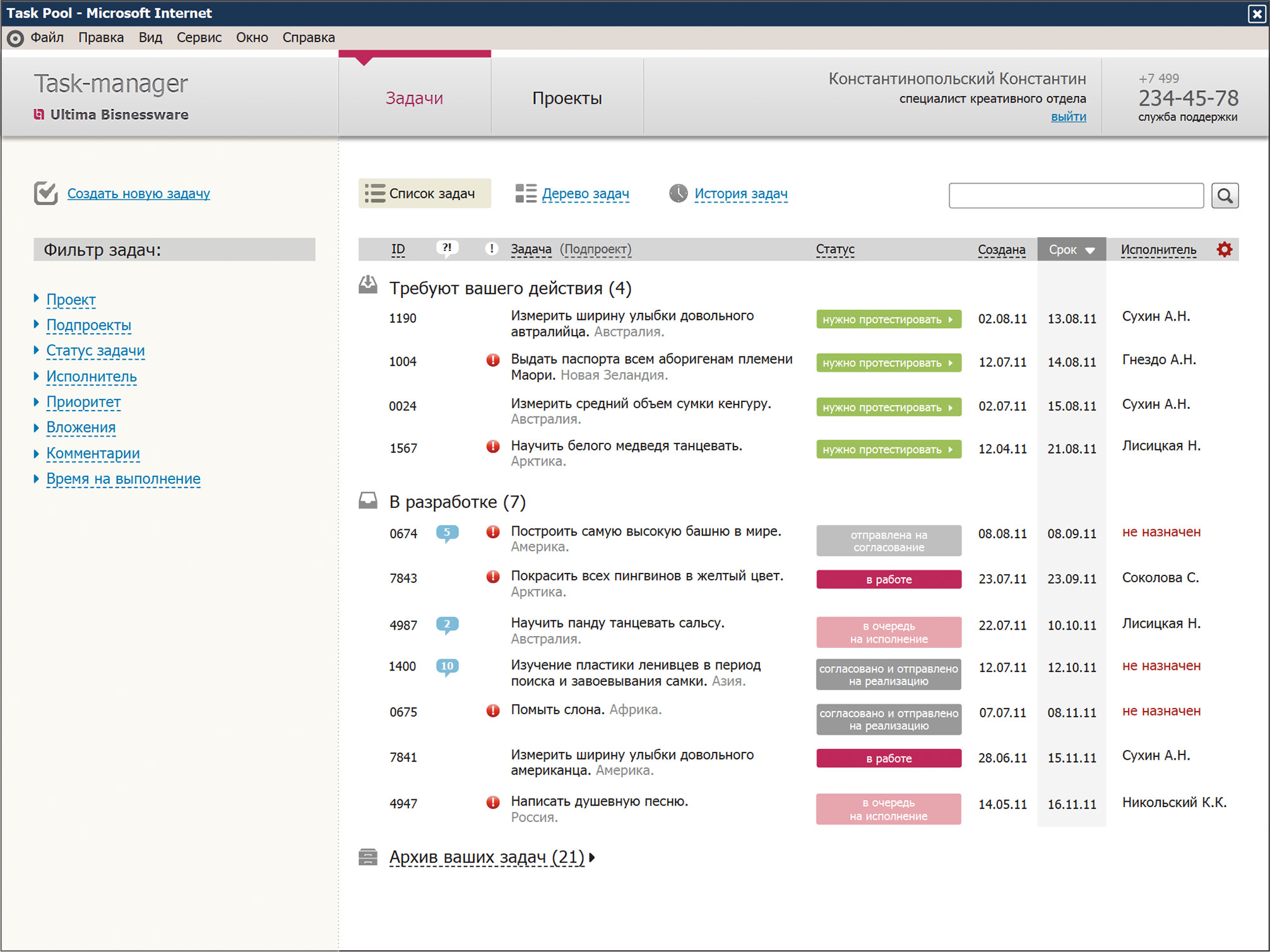Open the Сервис menu
1270x952 pixels.
point(199,38)
